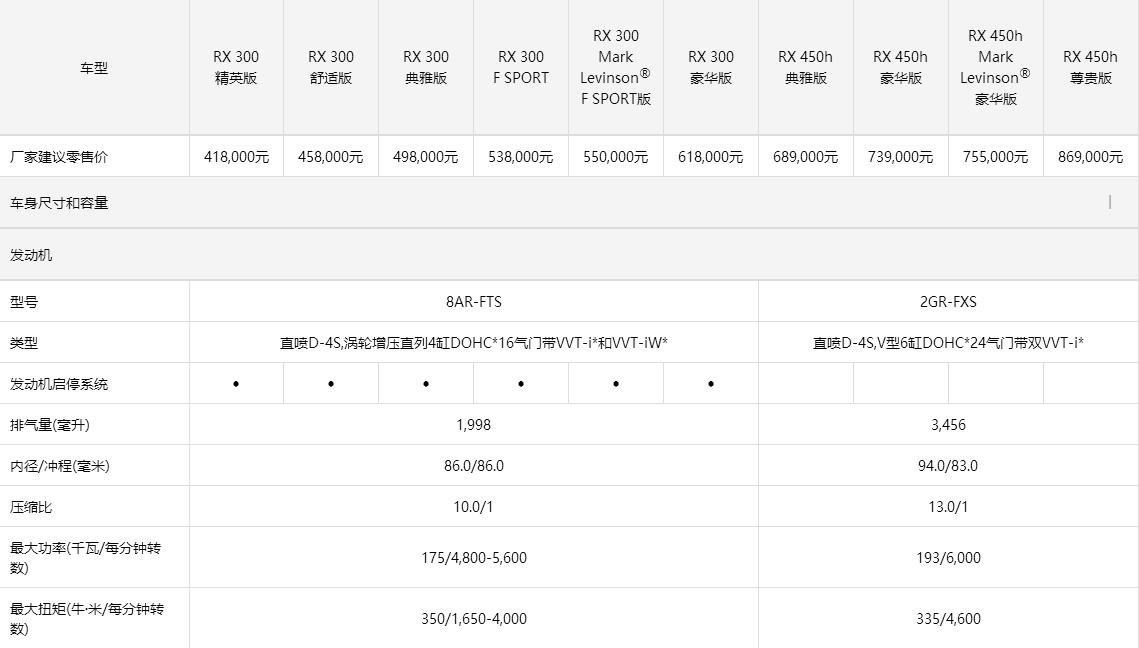The height and width of the screenshot is (648, 1139).
Task: Click the 739,000元 price cell
Action: pyautogui.click(x=901, y=157)
